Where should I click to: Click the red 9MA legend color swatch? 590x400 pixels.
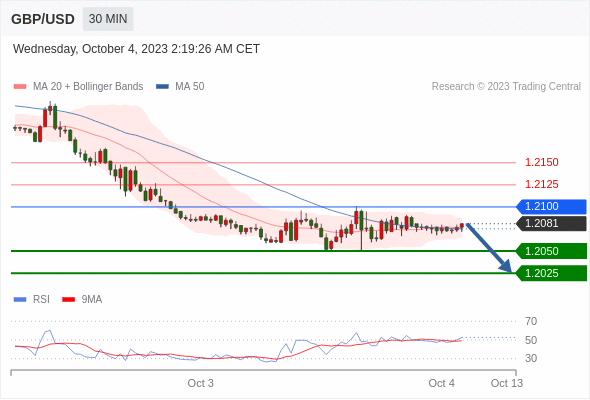coord(68,300)
